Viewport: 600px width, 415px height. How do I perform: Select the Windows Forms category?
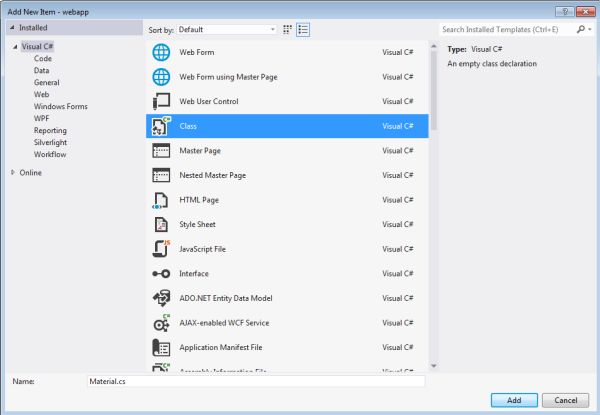(60, 106)
